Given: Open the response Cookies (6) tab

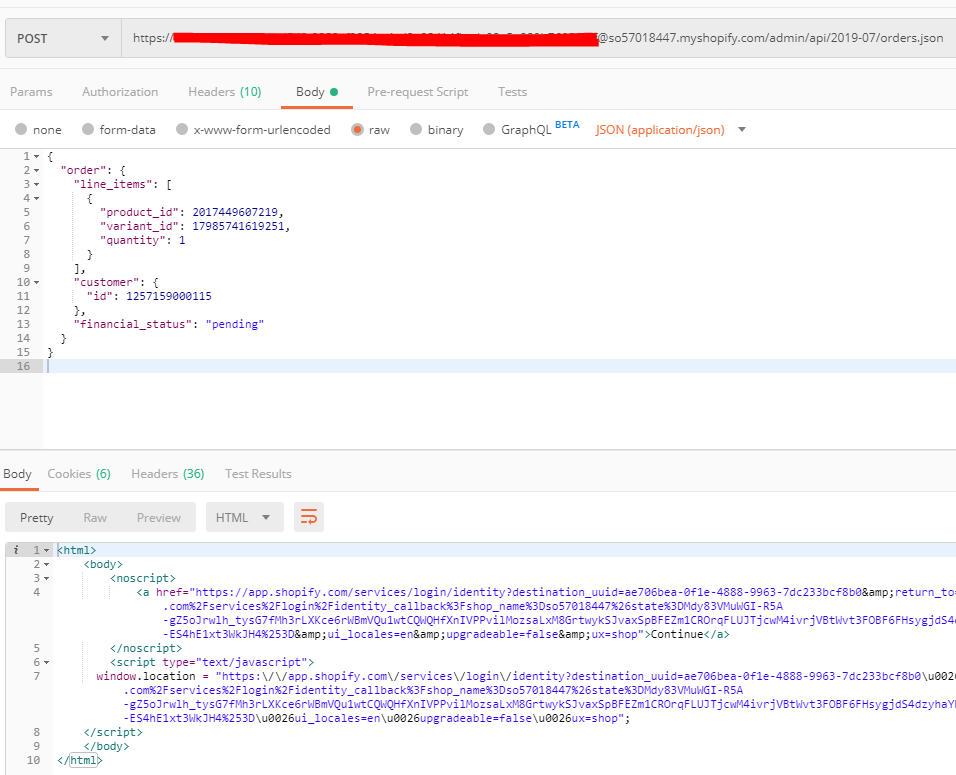Looking at the screenshot, I should (x=79, y=474).
